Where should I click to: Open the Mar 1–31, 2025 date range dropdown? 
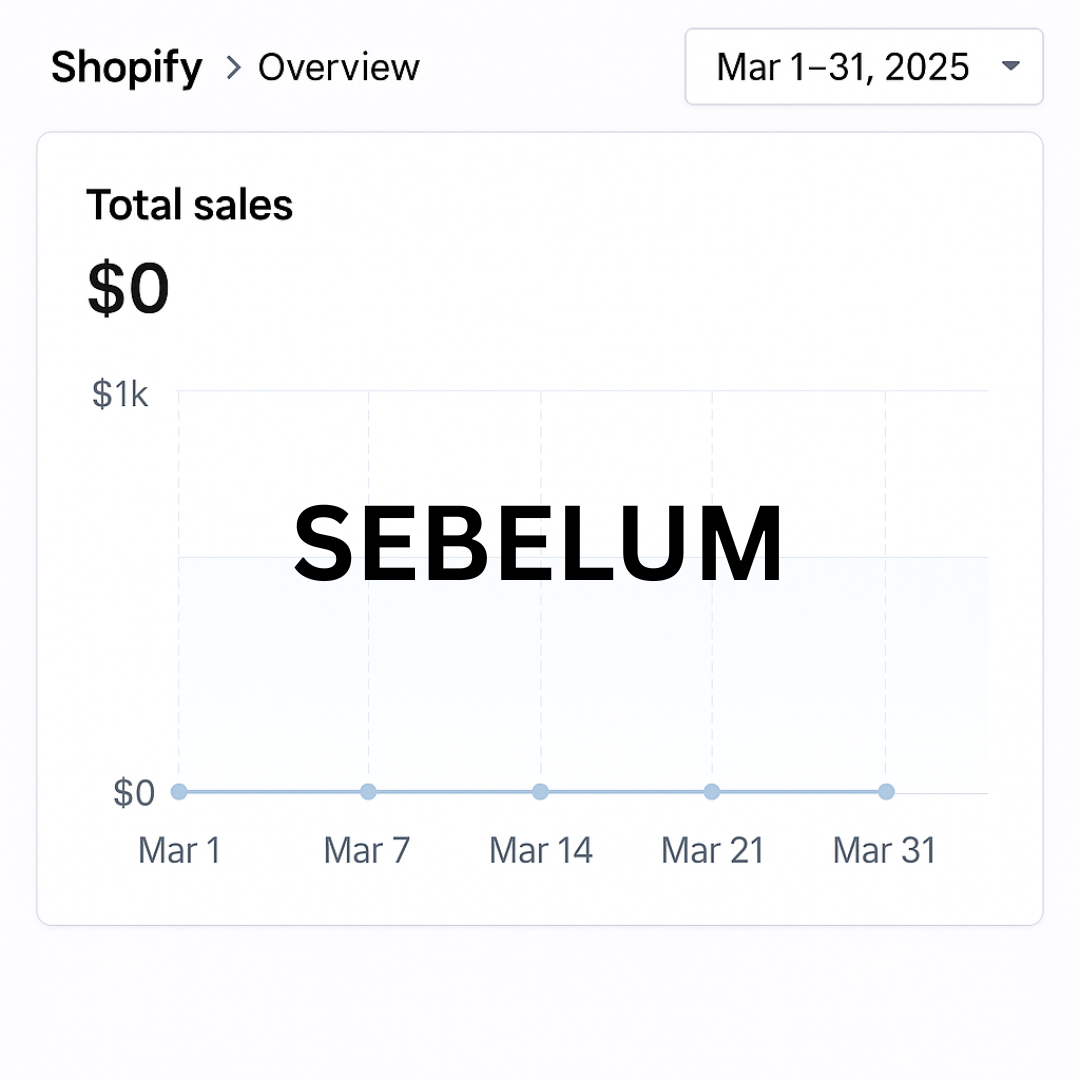click(x=864, y=67)
